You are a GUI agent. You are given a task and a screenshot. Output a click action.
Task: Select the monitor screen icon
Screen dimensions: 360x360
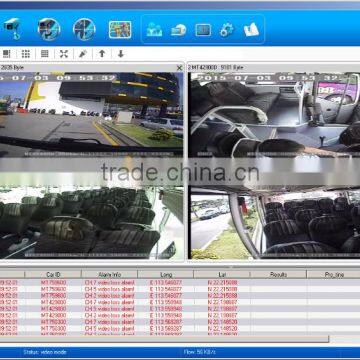coord(203,30)
